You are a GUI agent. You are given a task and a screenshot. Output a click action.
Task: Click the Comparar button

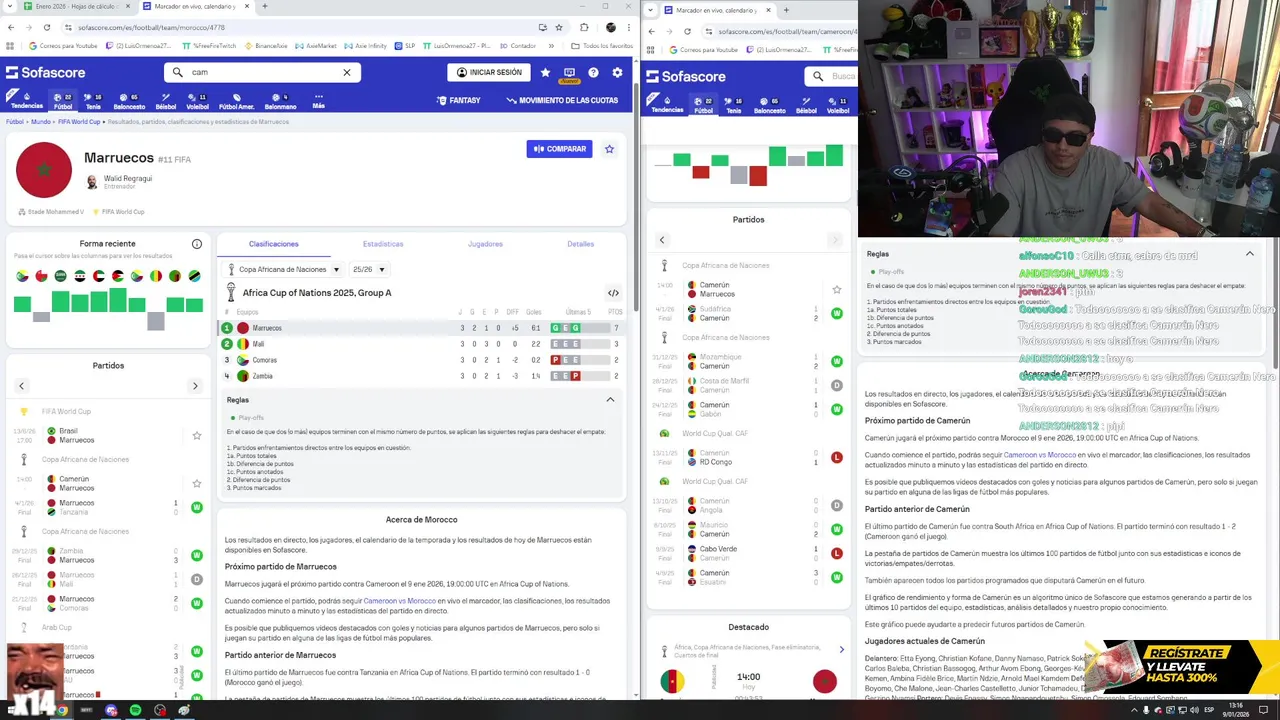coord(559,149)
